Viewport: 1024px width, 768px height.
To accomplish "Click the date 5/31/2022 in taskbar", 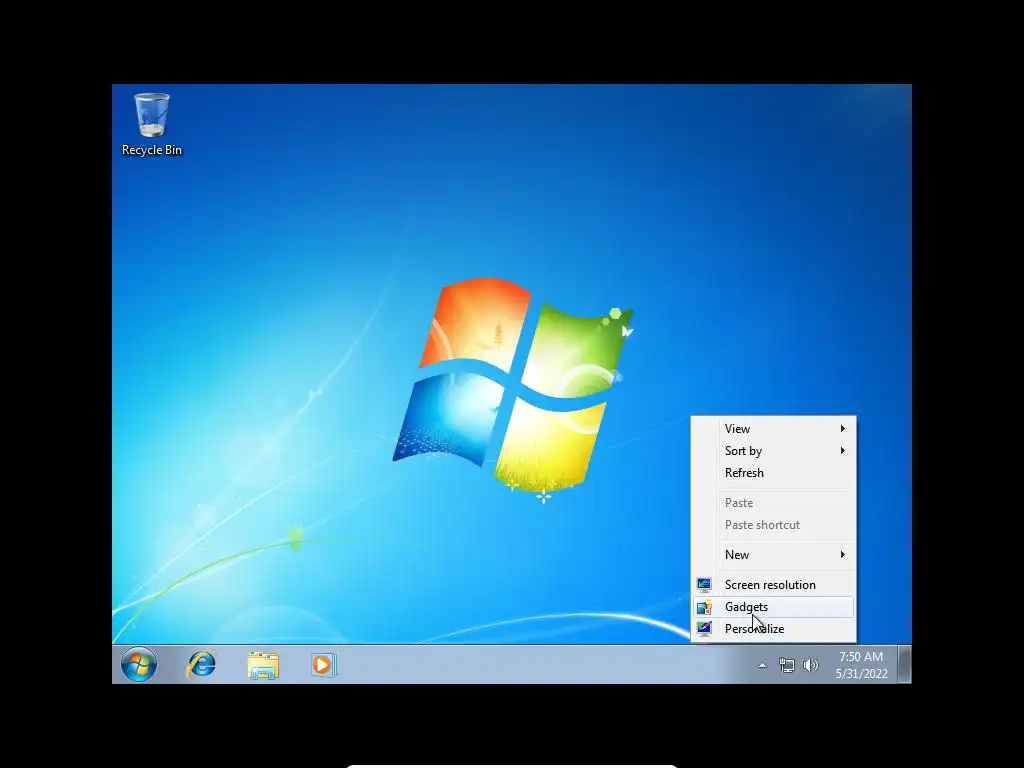I will (x=861, y=674).
